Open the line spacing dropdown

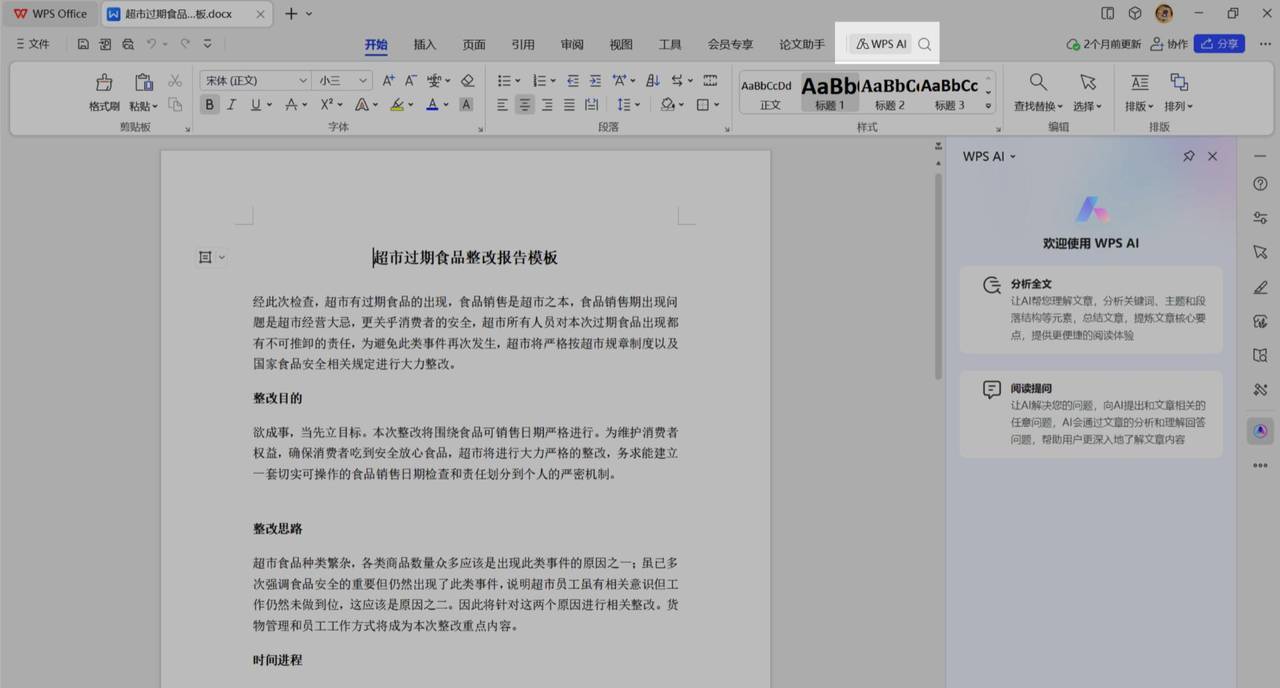628,104
